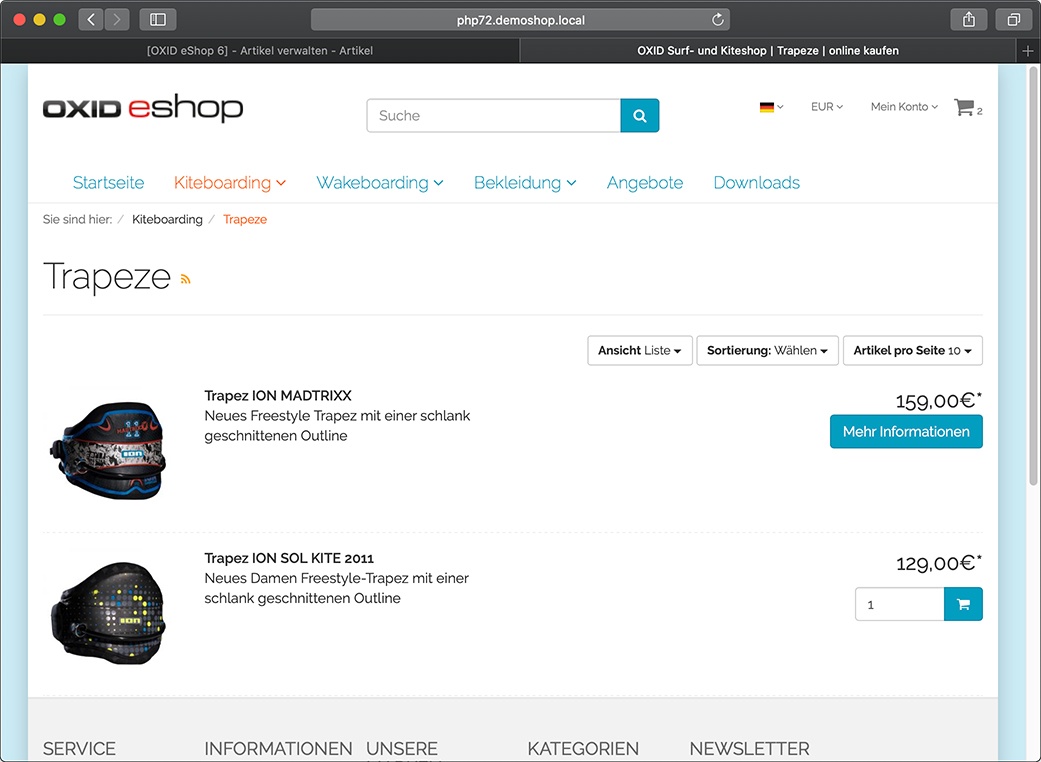
Task: Open the Trapez ION MADTRIXX product thumbnail
Action: coord(110,450)
